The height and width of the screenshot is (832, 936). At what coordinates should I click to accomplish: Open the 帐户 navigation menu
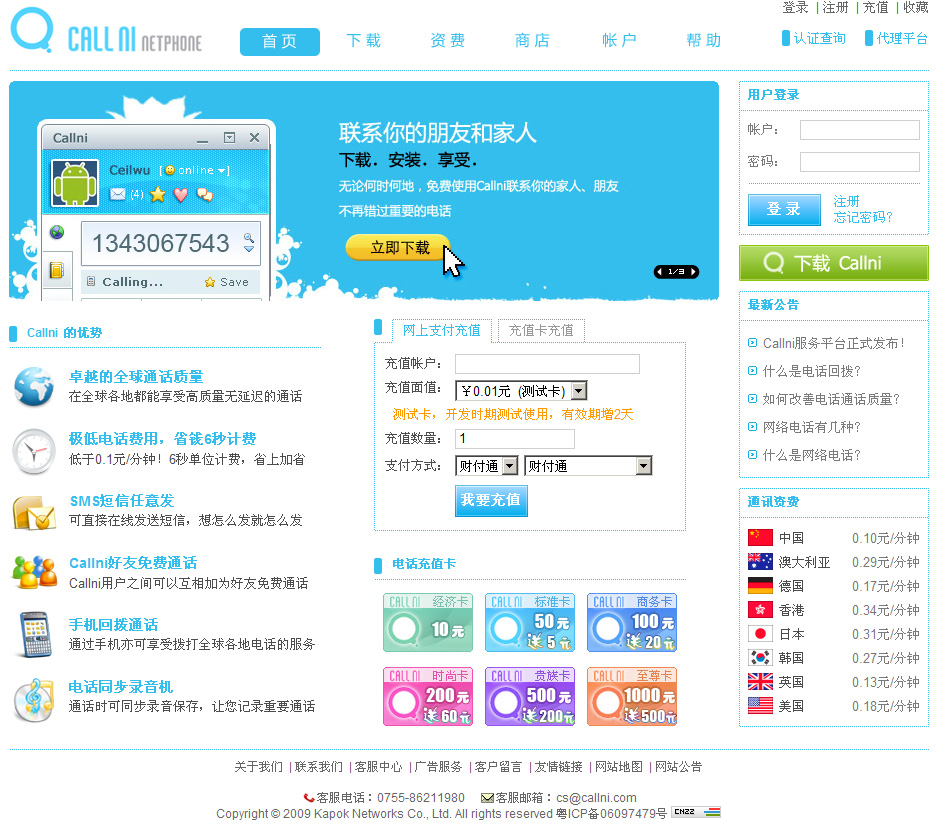pos(619,41)
